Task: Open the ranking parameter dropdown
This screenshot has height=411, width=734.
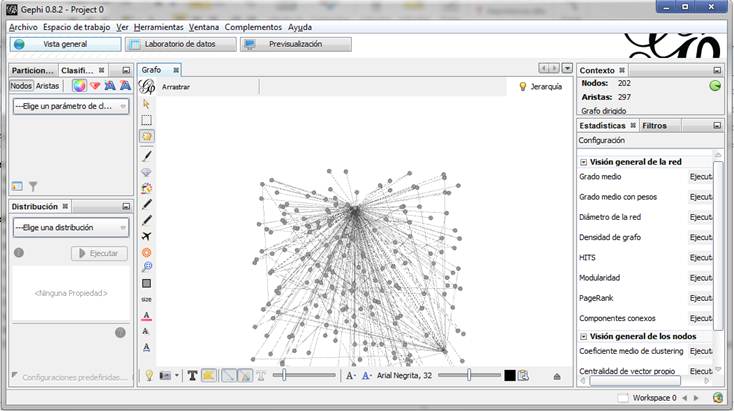Action: [70, 106]
